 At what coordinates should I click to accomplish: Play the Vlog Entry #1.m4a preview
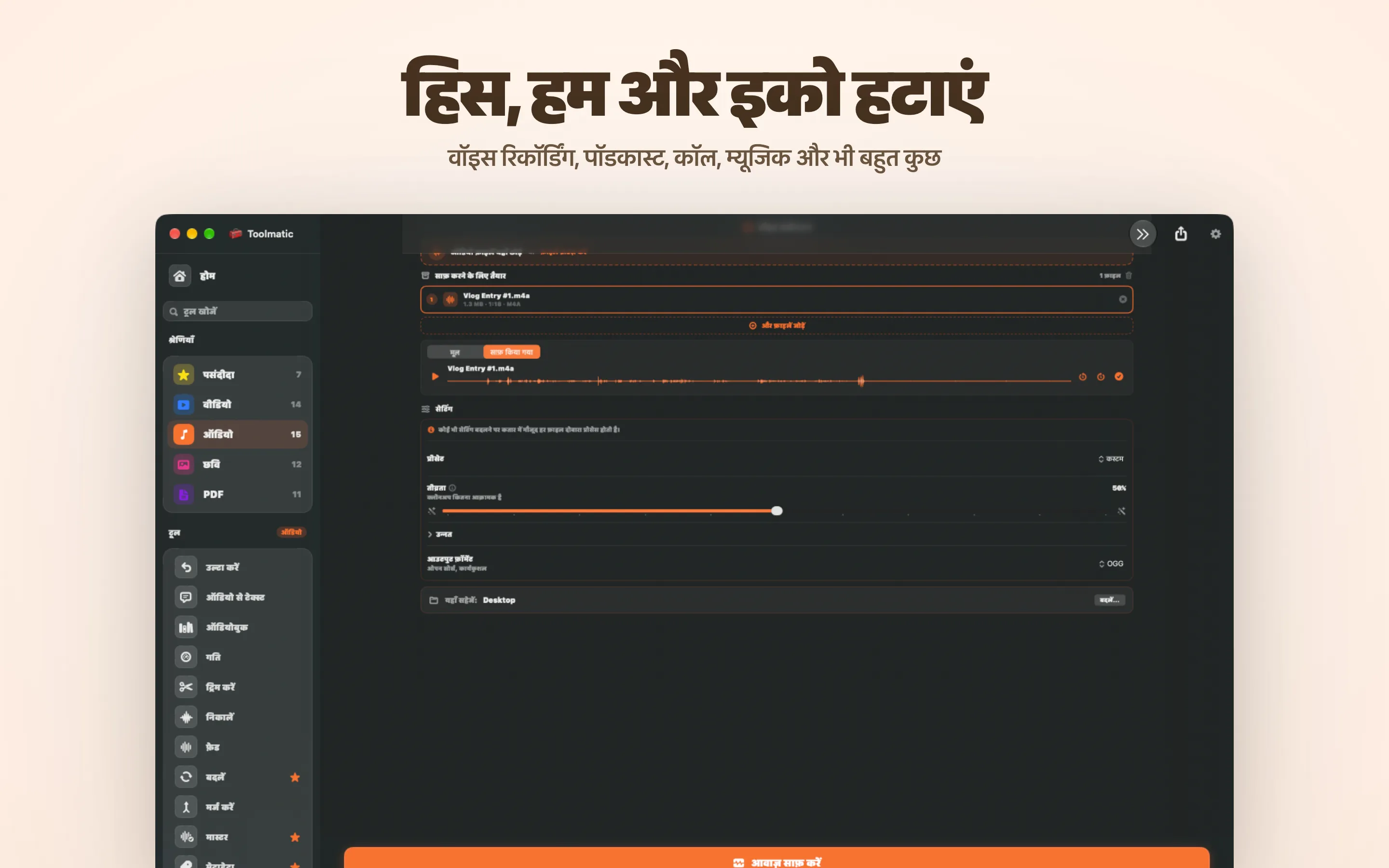(435, 377)
